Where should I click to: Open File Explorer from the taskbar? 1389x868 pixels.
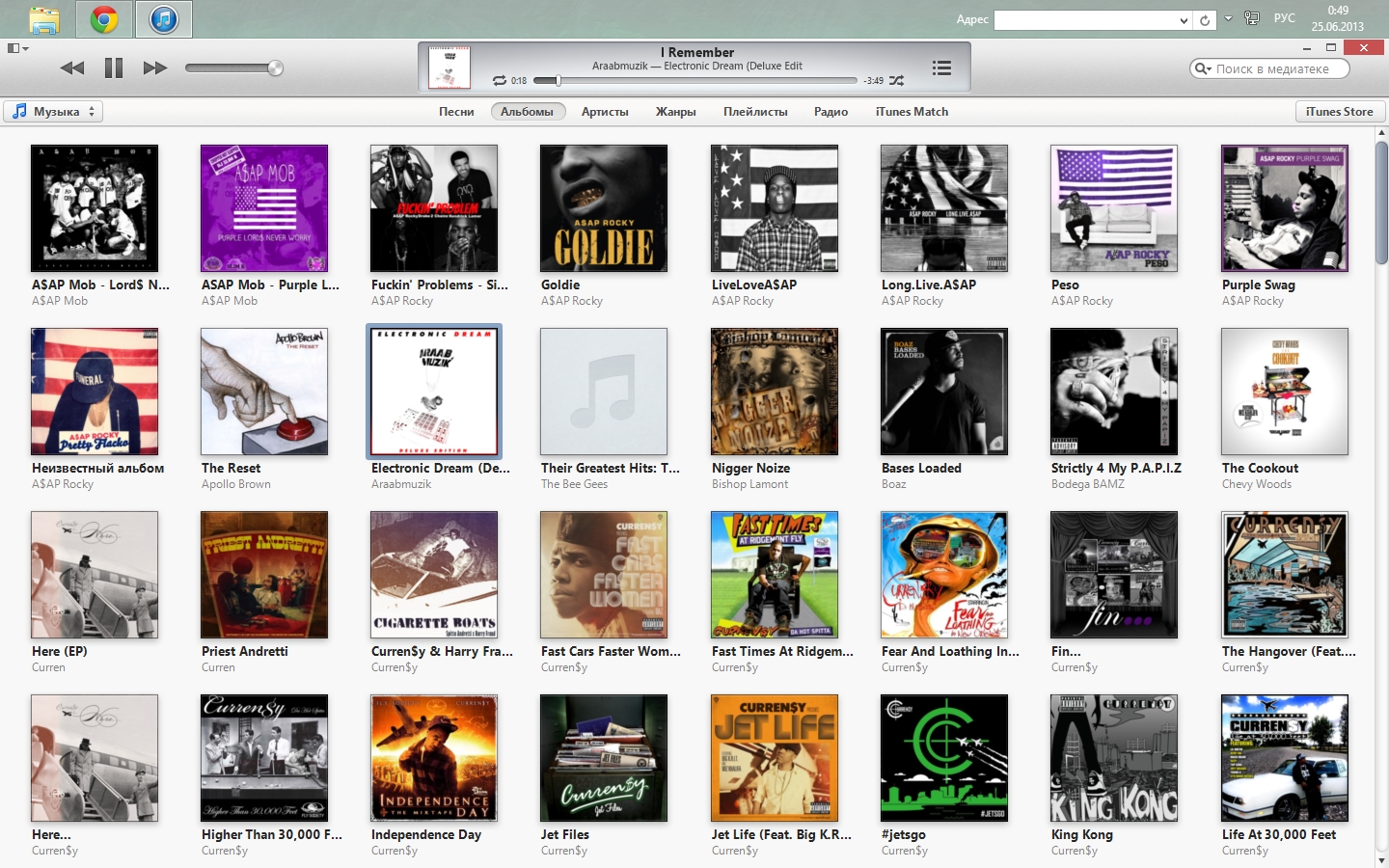pyautogui.click(x=44, y=19)
